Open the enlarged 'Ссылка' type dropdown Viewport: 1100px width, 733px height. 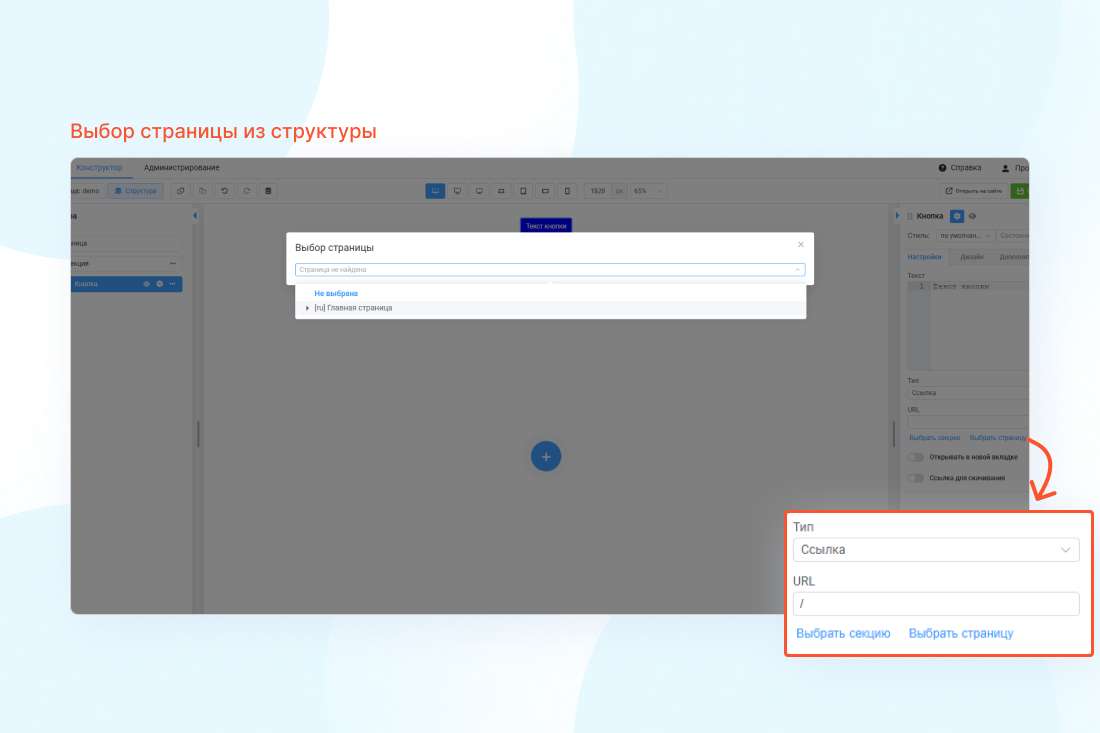pyautogui.click(x=935, y=549)
